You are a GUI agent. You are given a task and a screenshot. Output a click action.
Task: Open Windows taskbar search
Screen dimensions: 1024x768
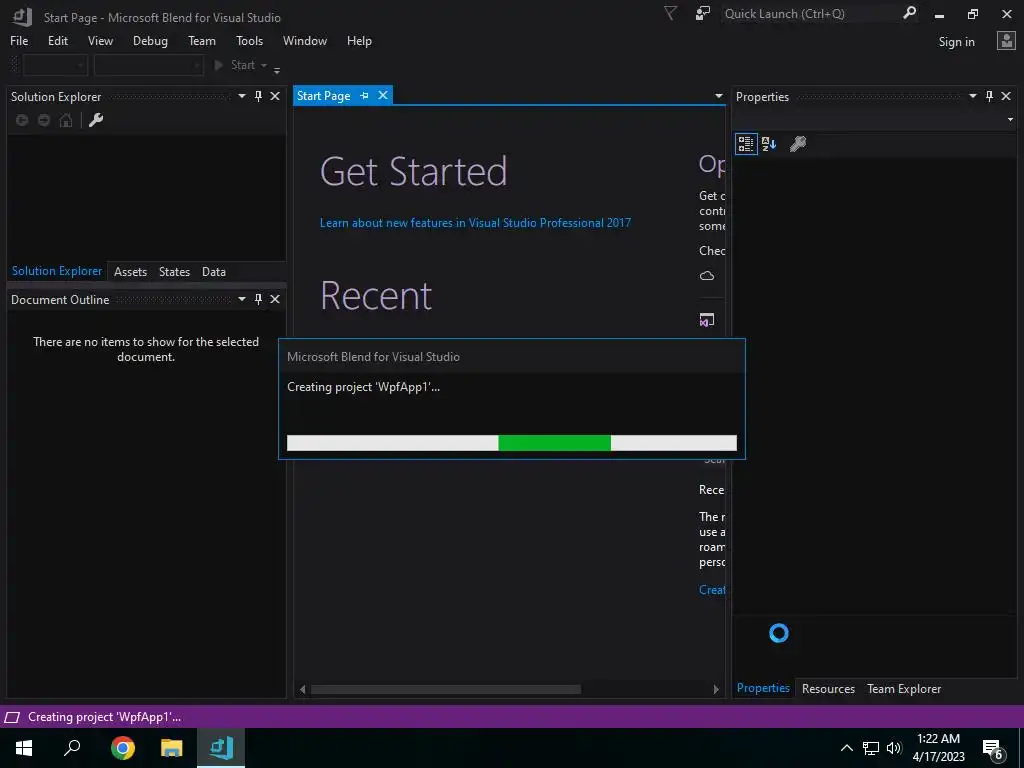(72, 748)
